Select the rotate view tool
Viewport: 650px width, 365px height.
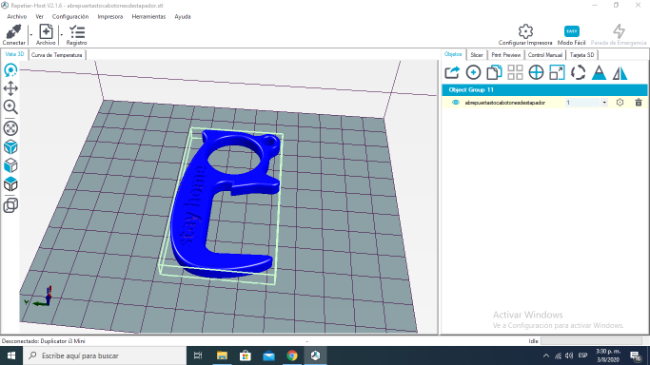[11, 70]
